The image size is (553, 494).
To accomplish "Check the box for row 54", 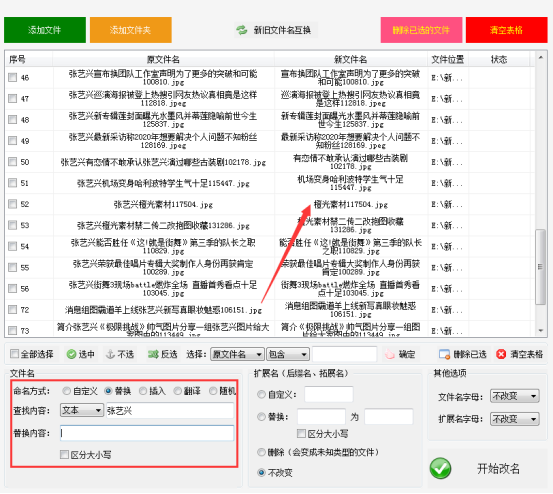I will [12, 246].
